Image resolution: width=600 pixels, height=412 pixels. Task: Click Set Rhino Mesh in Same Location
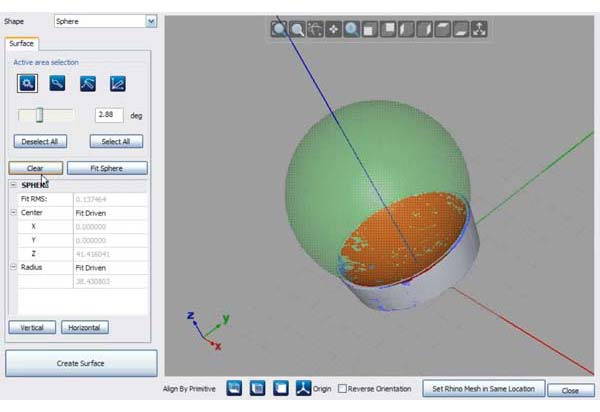pos(484,388)
